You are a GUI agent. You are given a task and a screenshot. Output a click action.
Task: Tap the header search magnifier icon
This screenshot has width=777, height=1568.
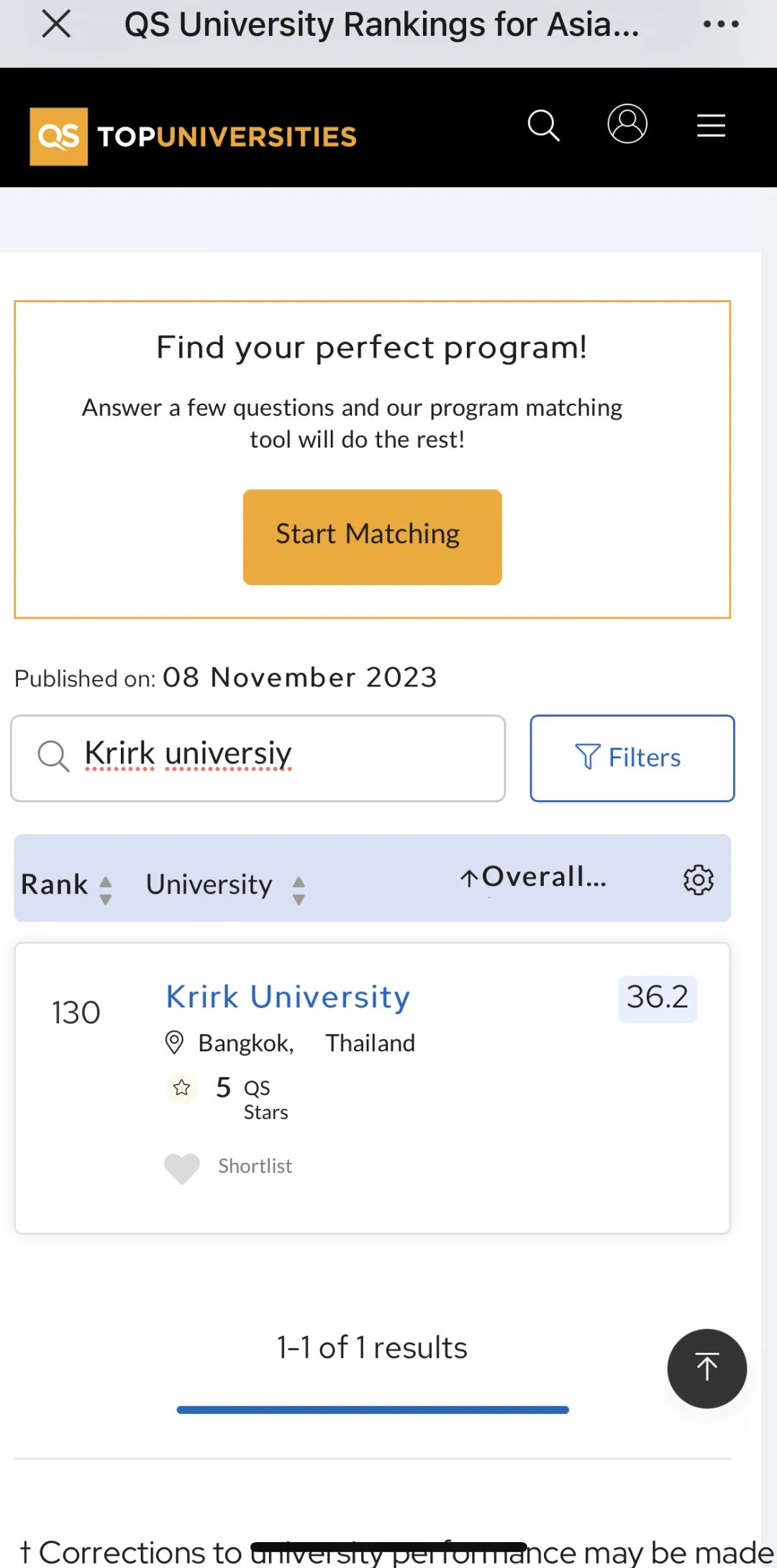pos(543,125)
